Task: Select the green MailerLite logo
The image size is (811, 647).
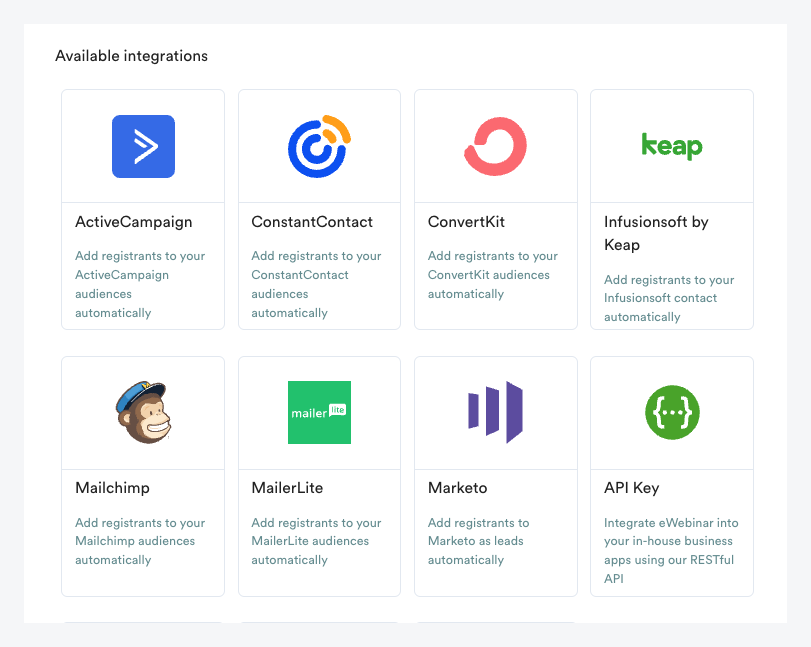Action: [x=319, y=412]
